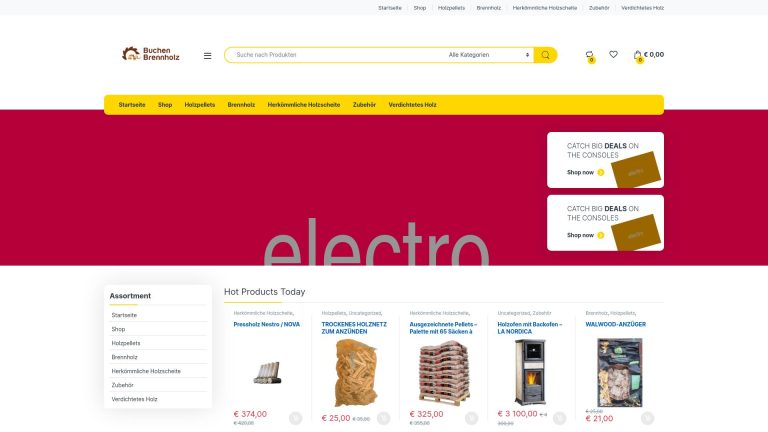
Task: Click the Holzofen mit Backofen stove image
Action: tap(531, 372)
